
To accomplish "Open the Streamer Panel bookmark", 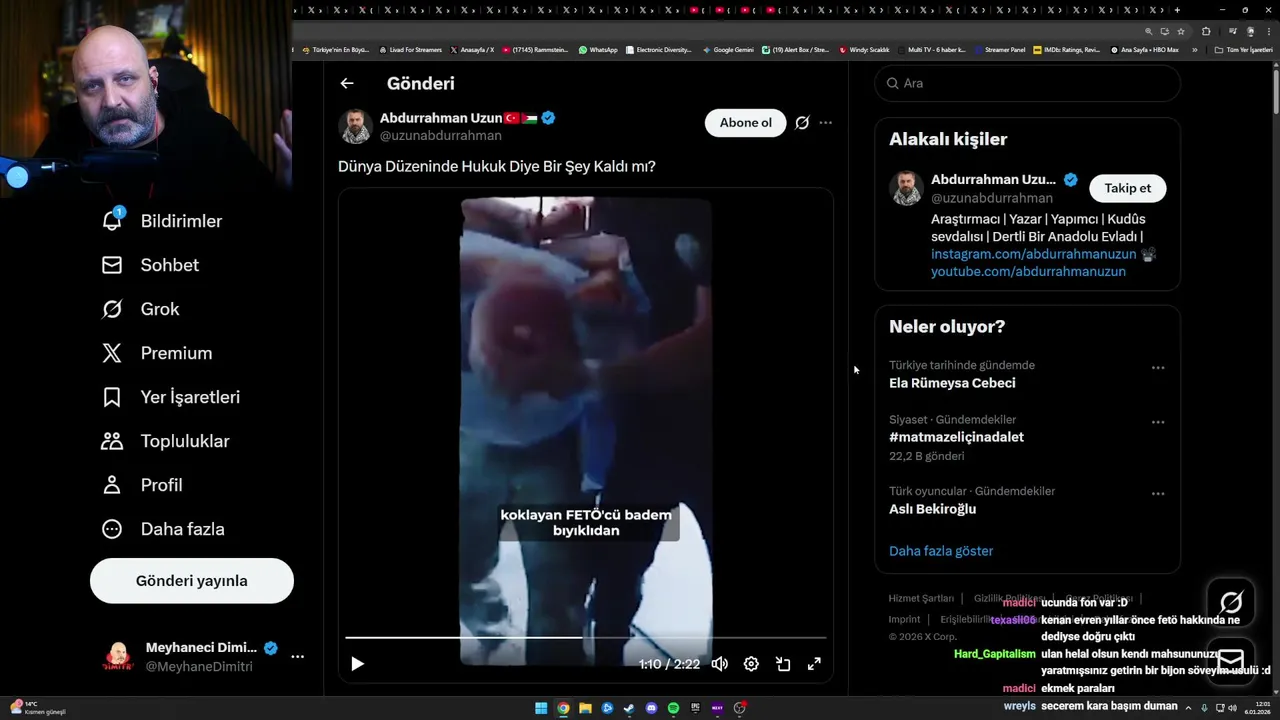I will [x=1000, y=49].
